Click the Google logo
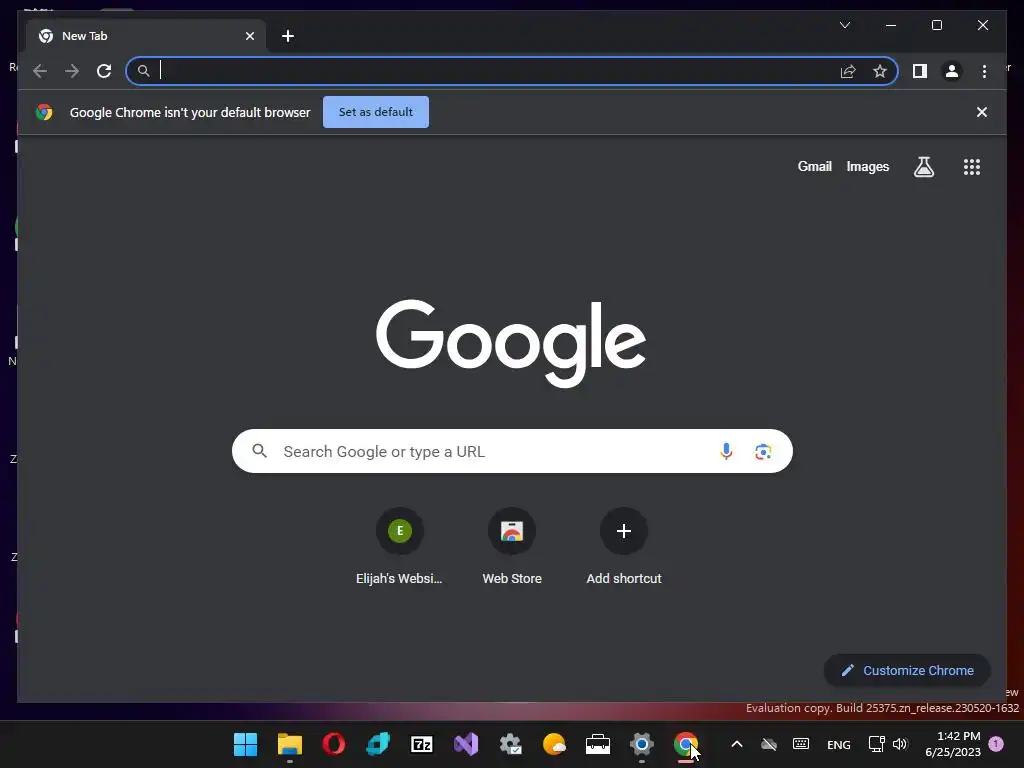Image resolution: width=1024 pixels, height=768 pixels. (x=511, y=343)
